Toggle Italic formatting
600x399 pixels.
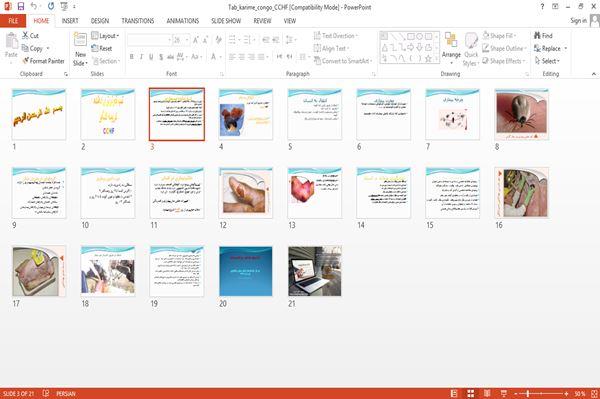(x=141, y=57)
